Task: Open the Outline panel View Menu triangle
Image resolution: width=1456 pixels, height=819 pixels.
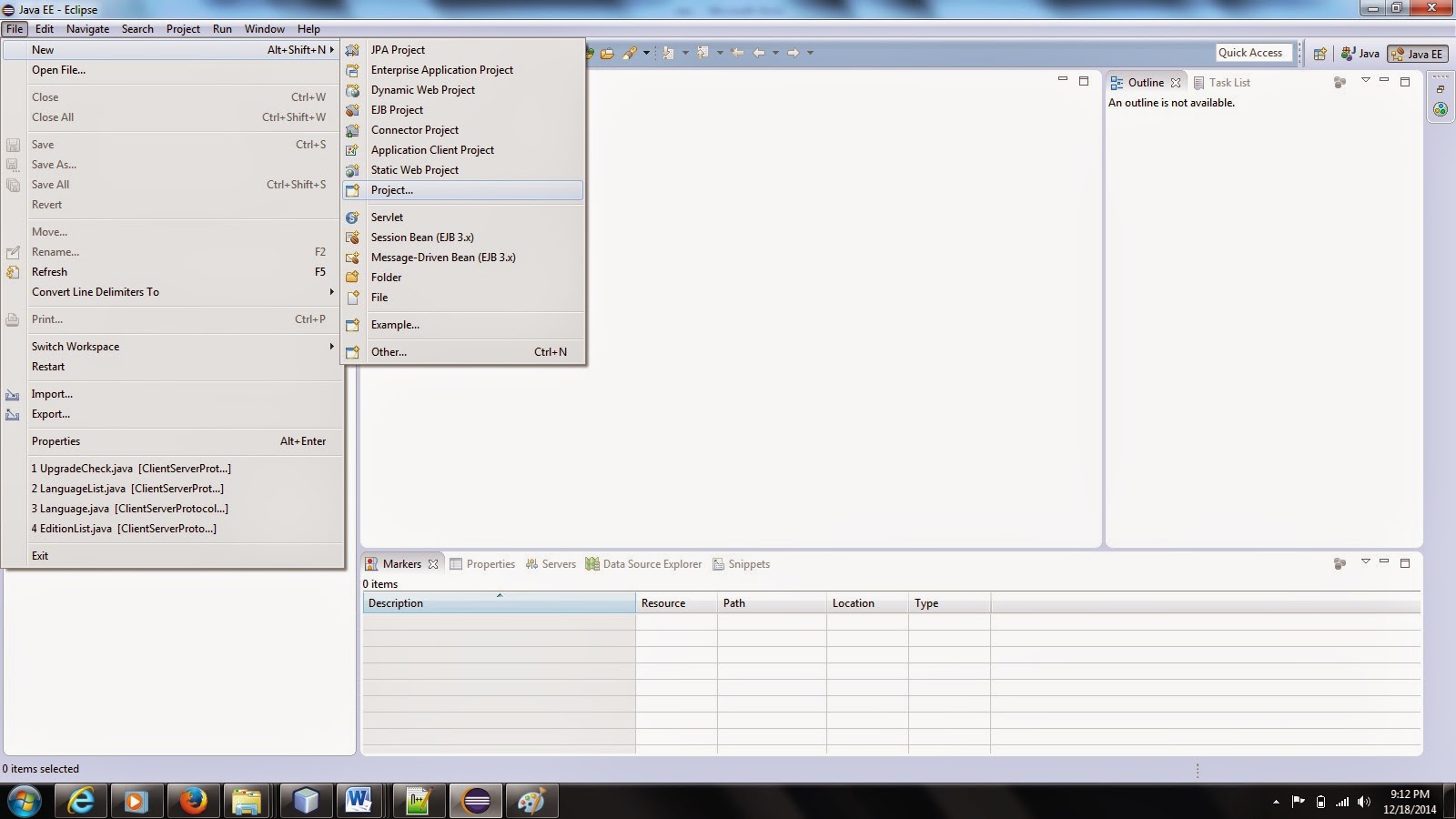Action: point(1365,80)
